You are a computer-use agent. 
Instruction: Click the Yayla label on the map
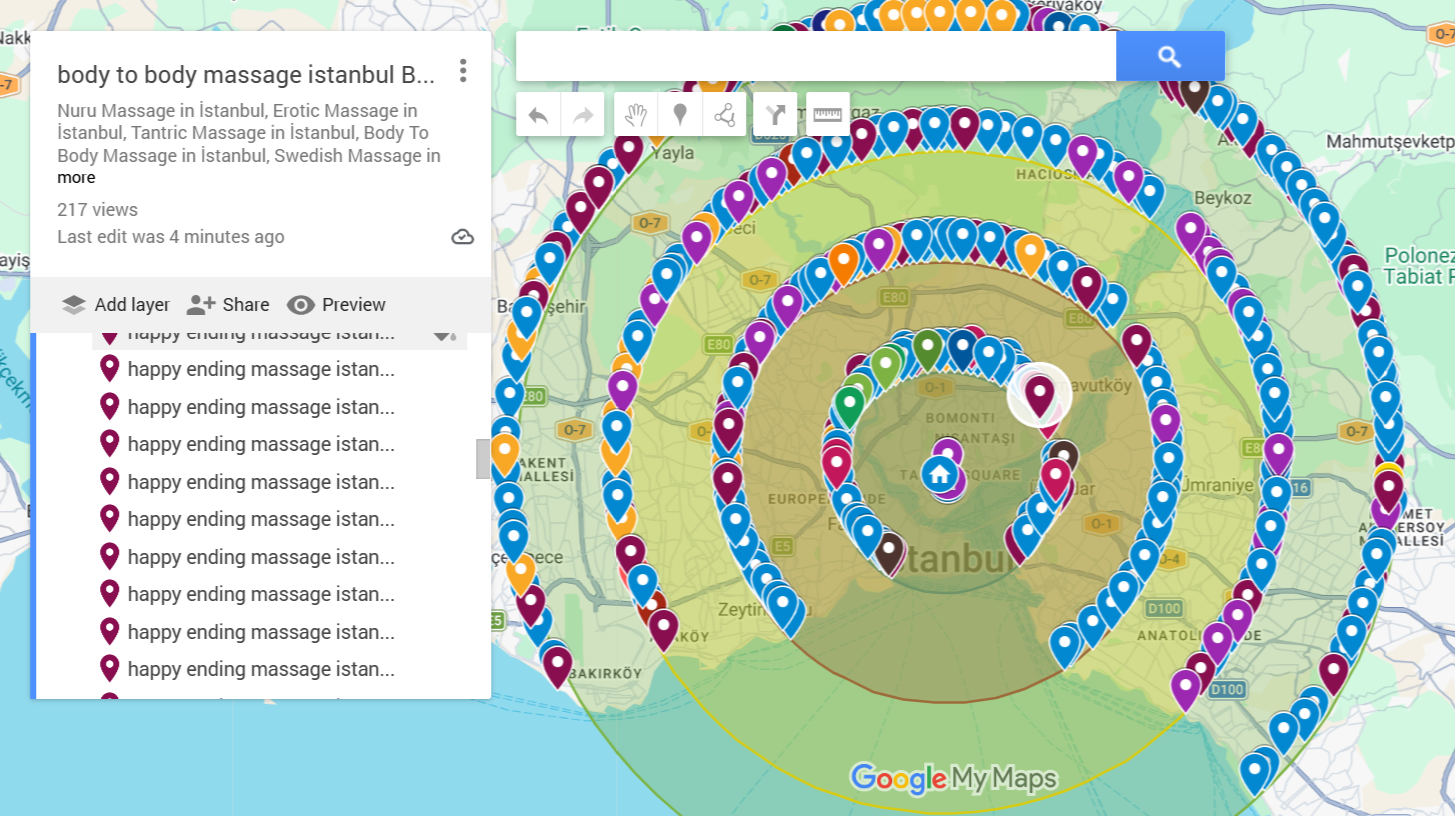tap(672, 153)
